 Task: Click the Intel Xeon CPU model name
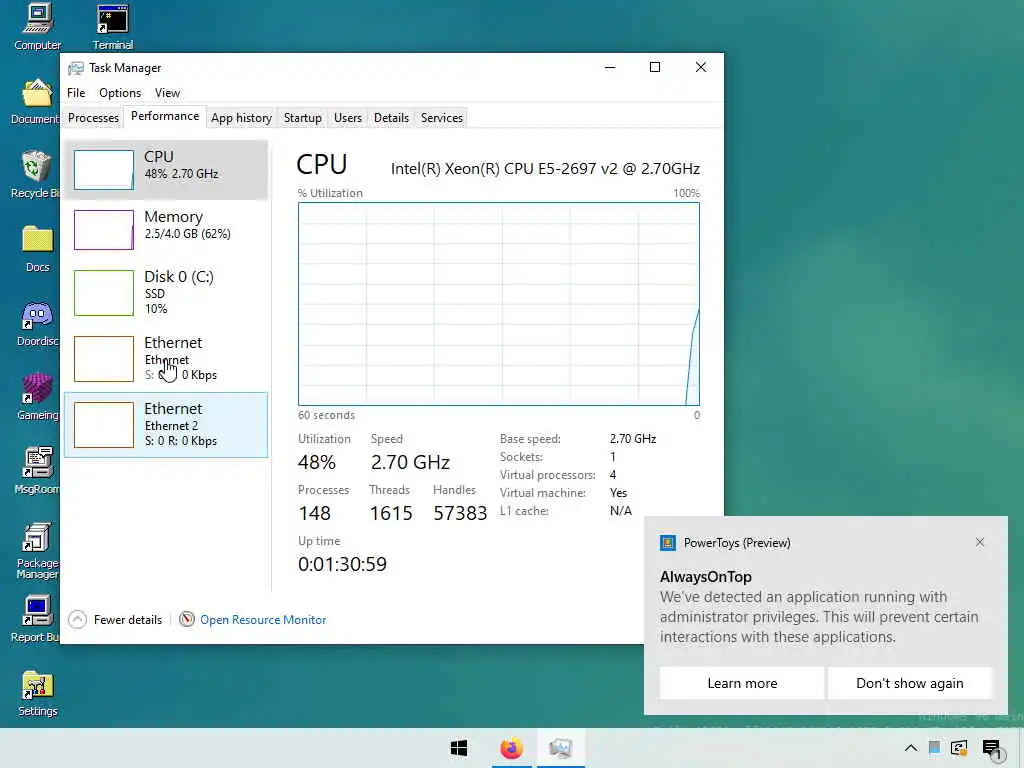tap(545, 168)
